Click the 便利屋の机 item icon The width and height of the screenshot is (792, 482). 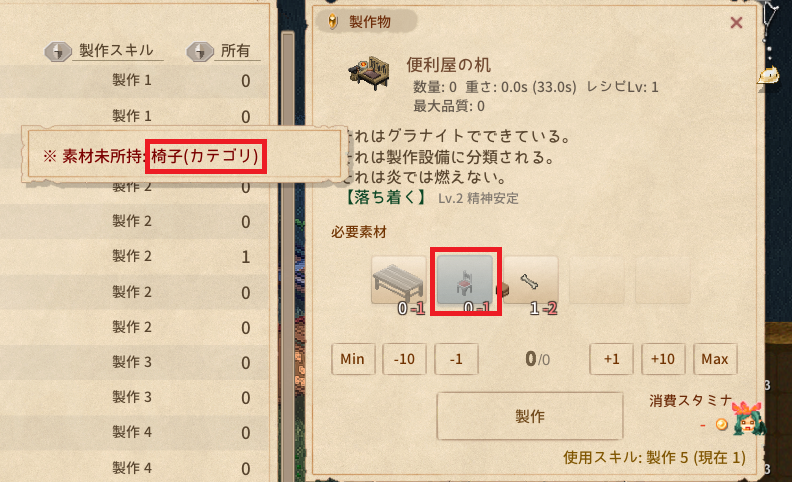point(370,74)
